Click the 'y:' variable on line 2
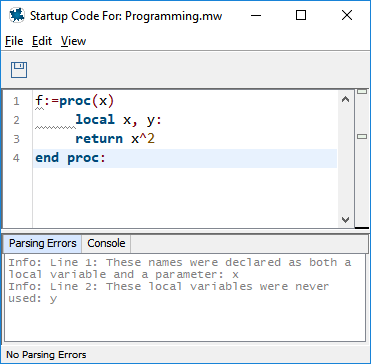The image size is (371, 364). [x=154, y=120]
